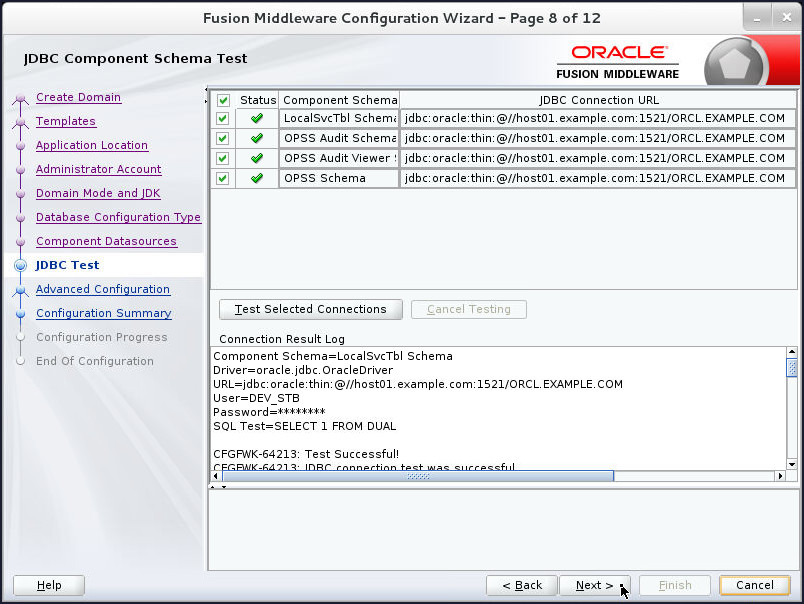Screen dimensions: 804x604
Task: Click the status checkmark beside OPSS Audit Schema
Action: [x=257, y=139]
